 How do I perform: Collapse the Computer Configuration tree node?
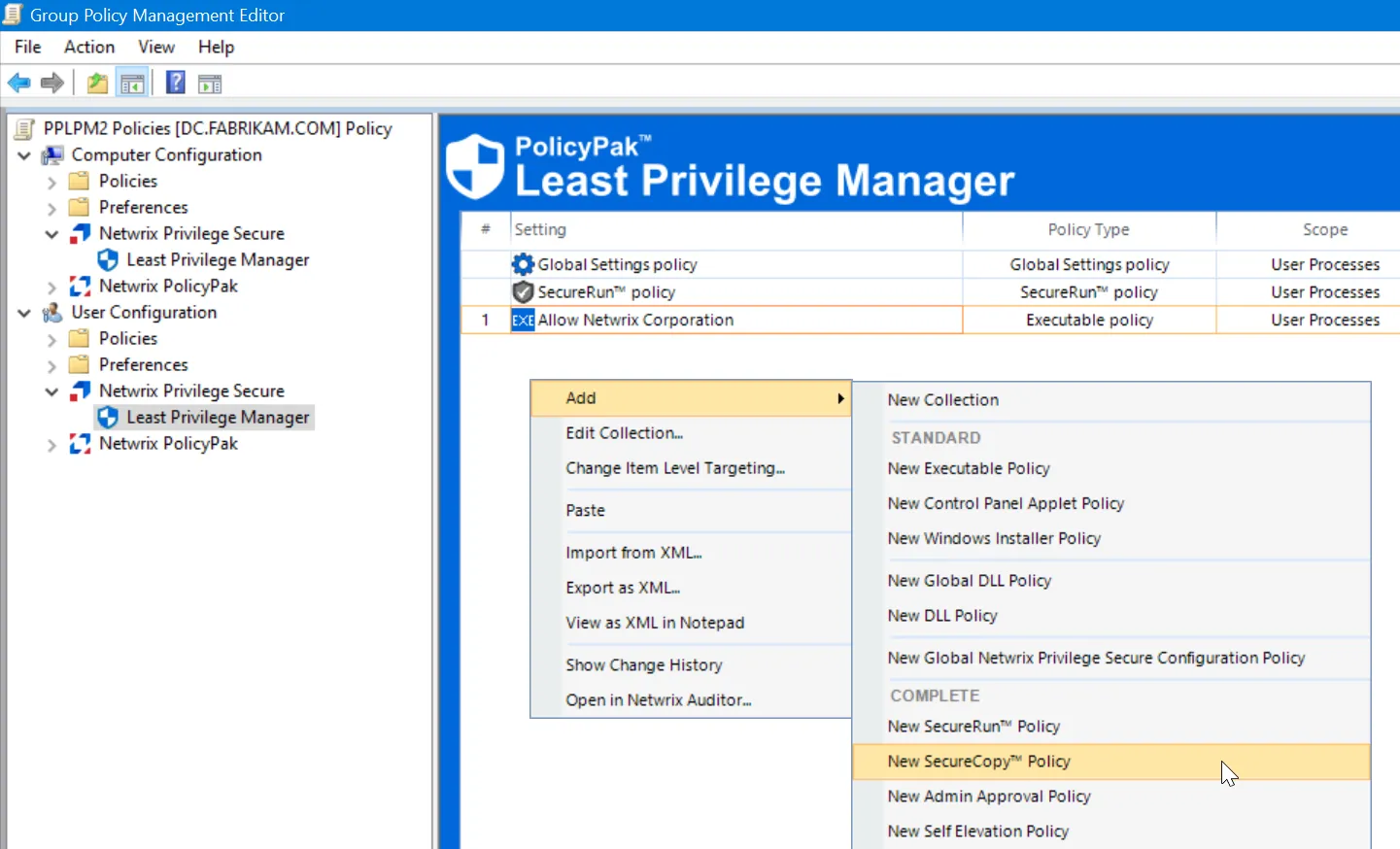pos(23,154)
